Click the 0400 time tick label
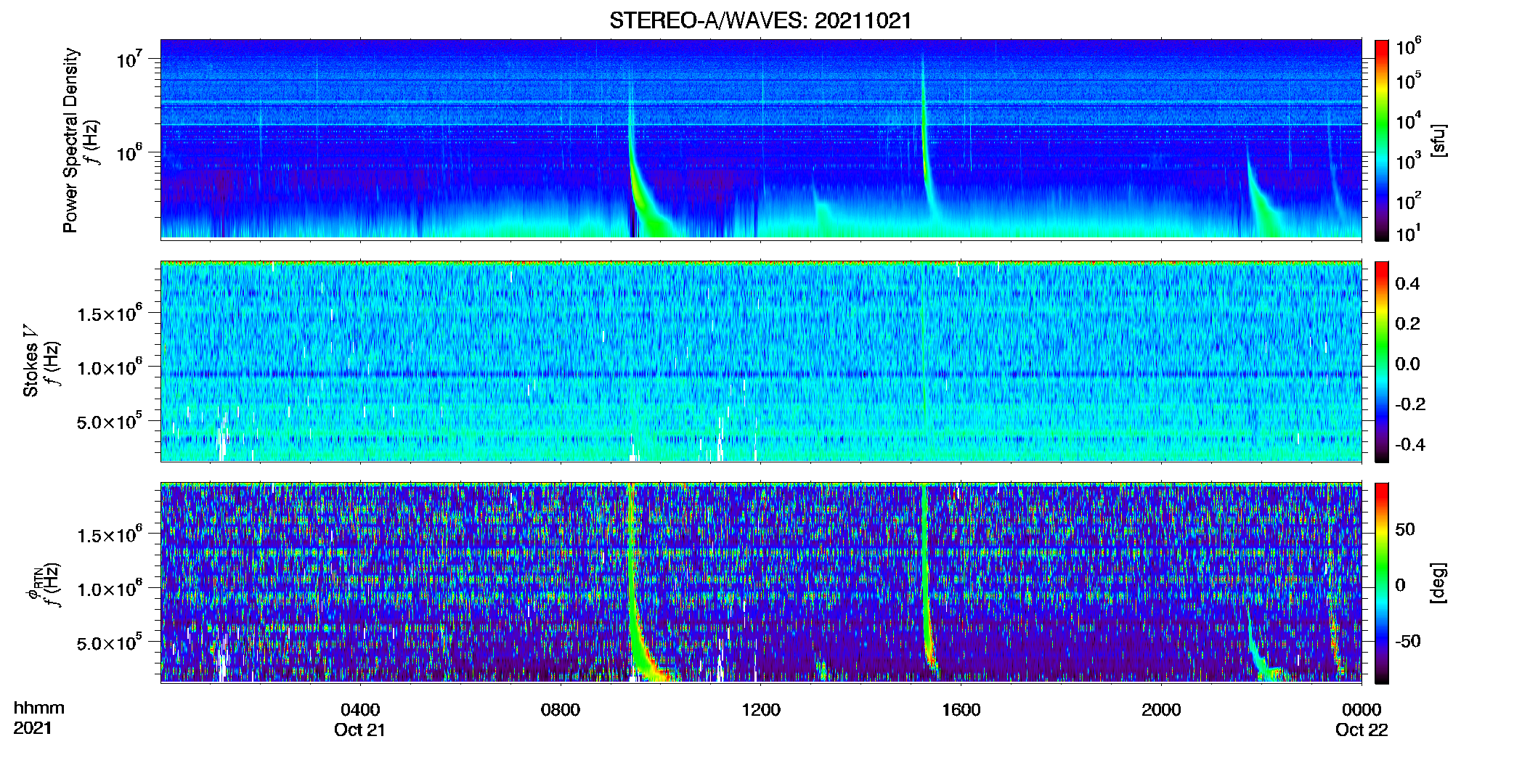 click(x=360, y=709)
